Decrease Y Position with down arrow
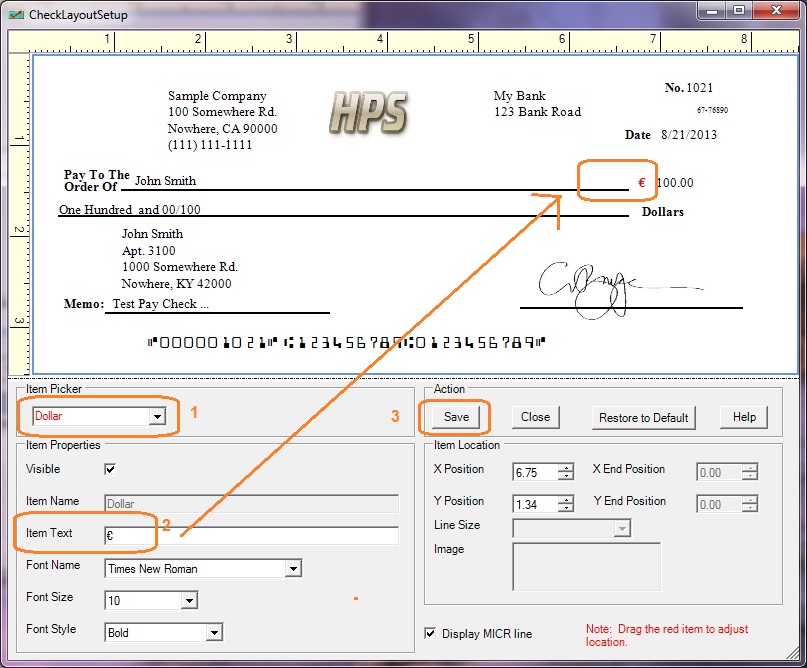This screenshot has width=807, height=668. point(566,509)
